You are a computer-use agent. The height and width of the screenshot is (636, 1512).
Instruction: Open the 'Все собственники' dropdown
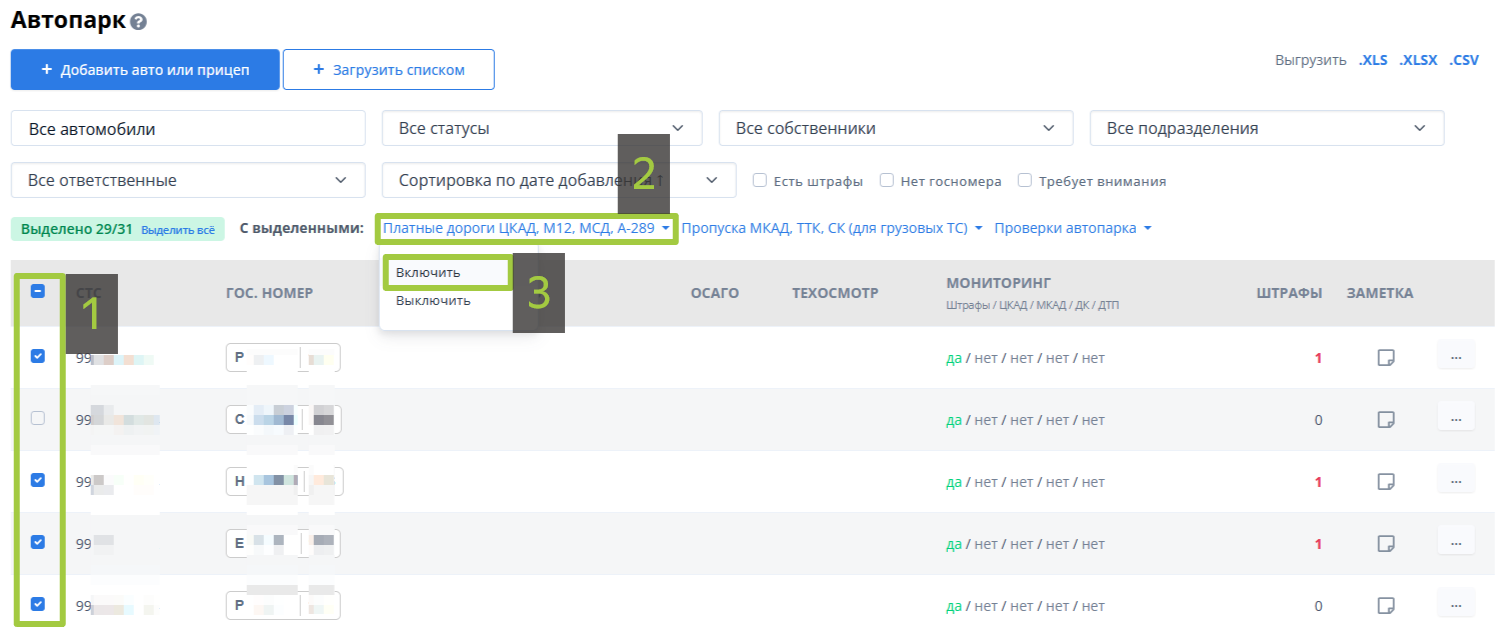click(x=895, y=128)
